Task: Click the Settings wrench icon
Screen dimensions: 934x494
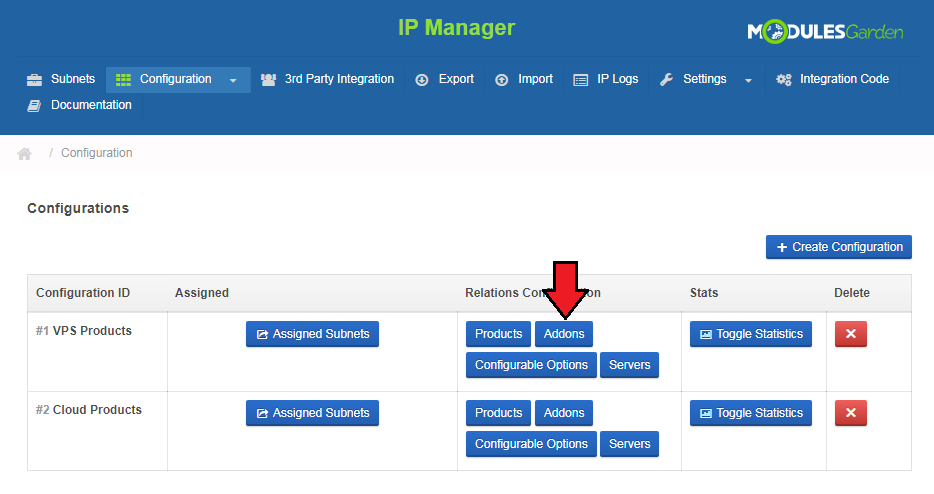Action: 667,80
